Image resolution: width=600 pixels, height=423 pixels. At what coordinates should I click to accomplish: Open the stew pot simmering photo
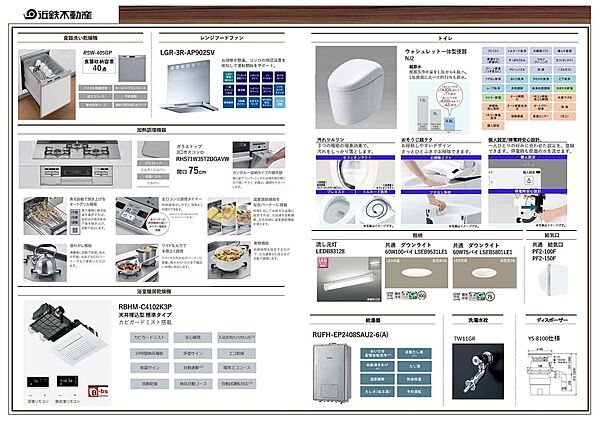229,260
